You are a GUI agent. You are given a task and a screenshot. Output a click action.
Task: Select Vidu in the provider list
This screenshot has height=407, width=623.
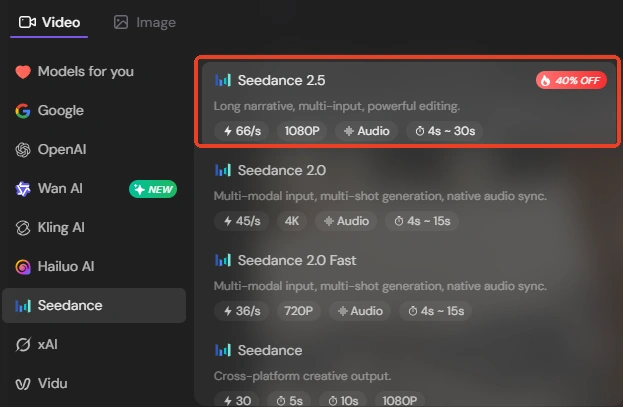point(94,383)
